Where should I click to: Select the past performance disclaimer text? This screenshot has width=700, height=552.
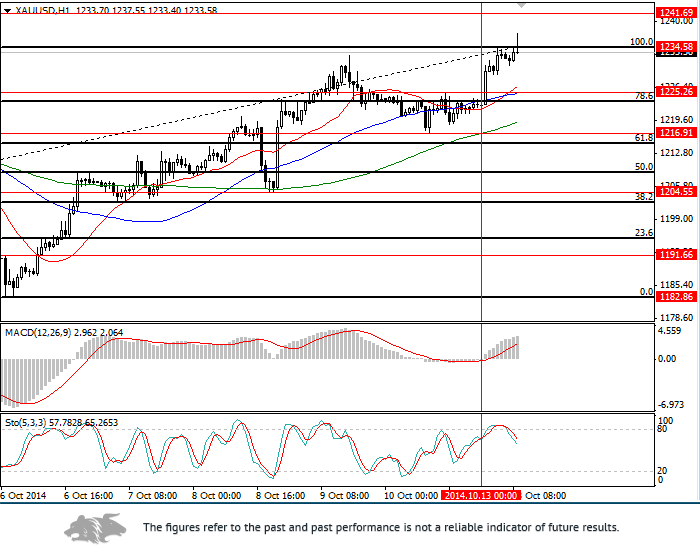pos(381,527)
